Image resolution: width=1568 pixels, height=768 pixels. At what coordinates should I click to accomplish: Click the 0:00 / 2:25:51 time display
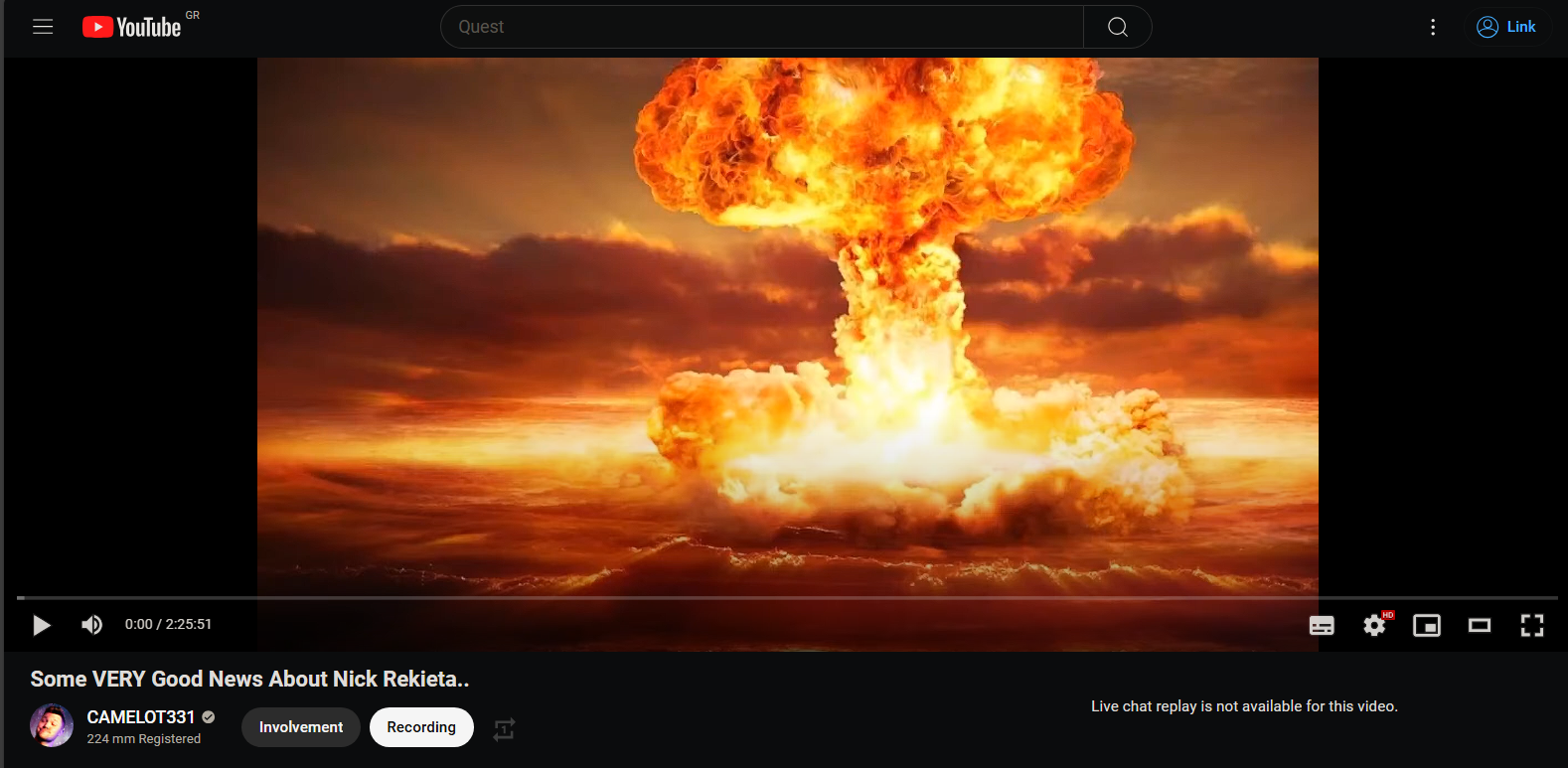168,625
